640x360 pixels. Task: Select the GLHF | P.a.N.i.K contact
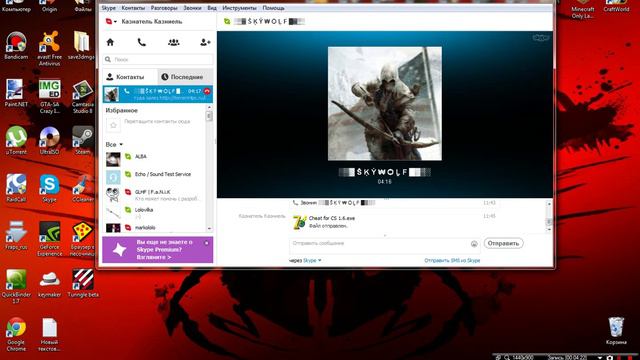(154, 195)
